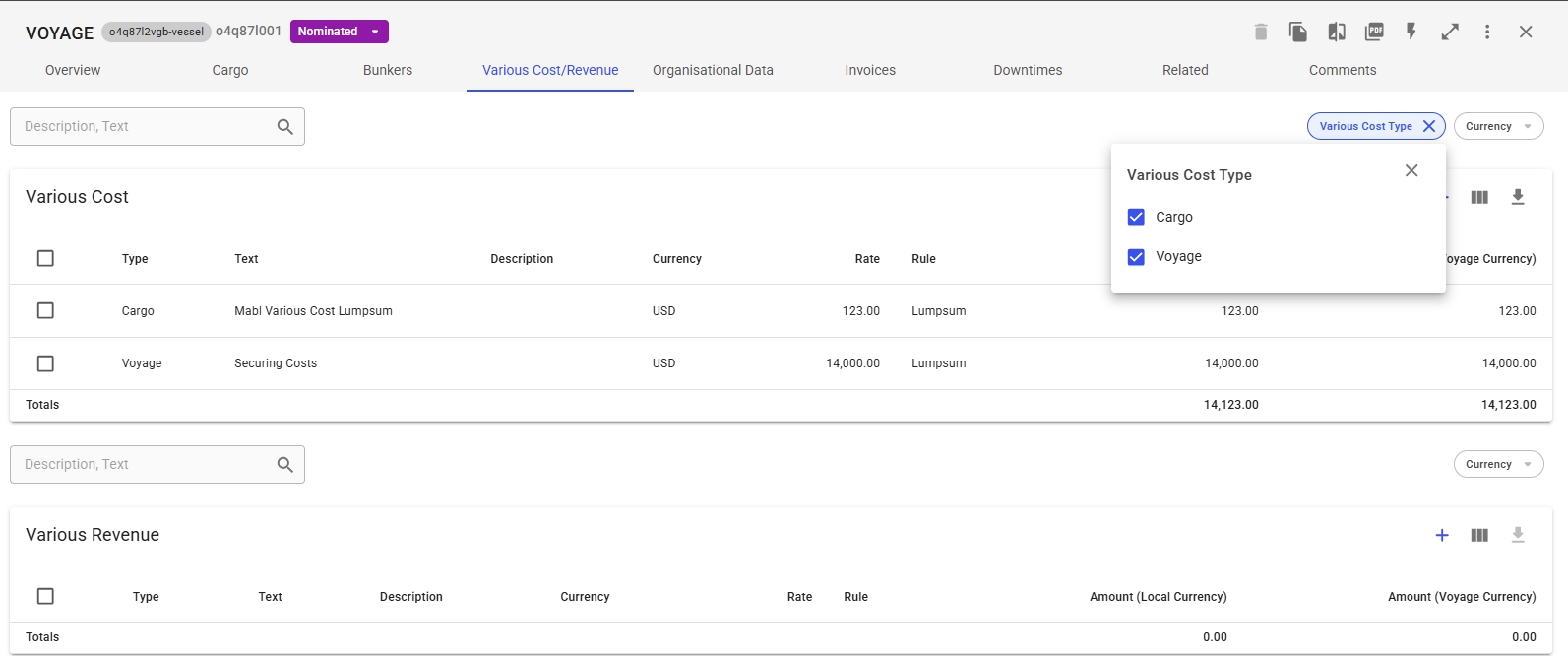This screenshot has width=1568, height=656.
Task: Go to the Invoices tab
Action: [870, 70]
